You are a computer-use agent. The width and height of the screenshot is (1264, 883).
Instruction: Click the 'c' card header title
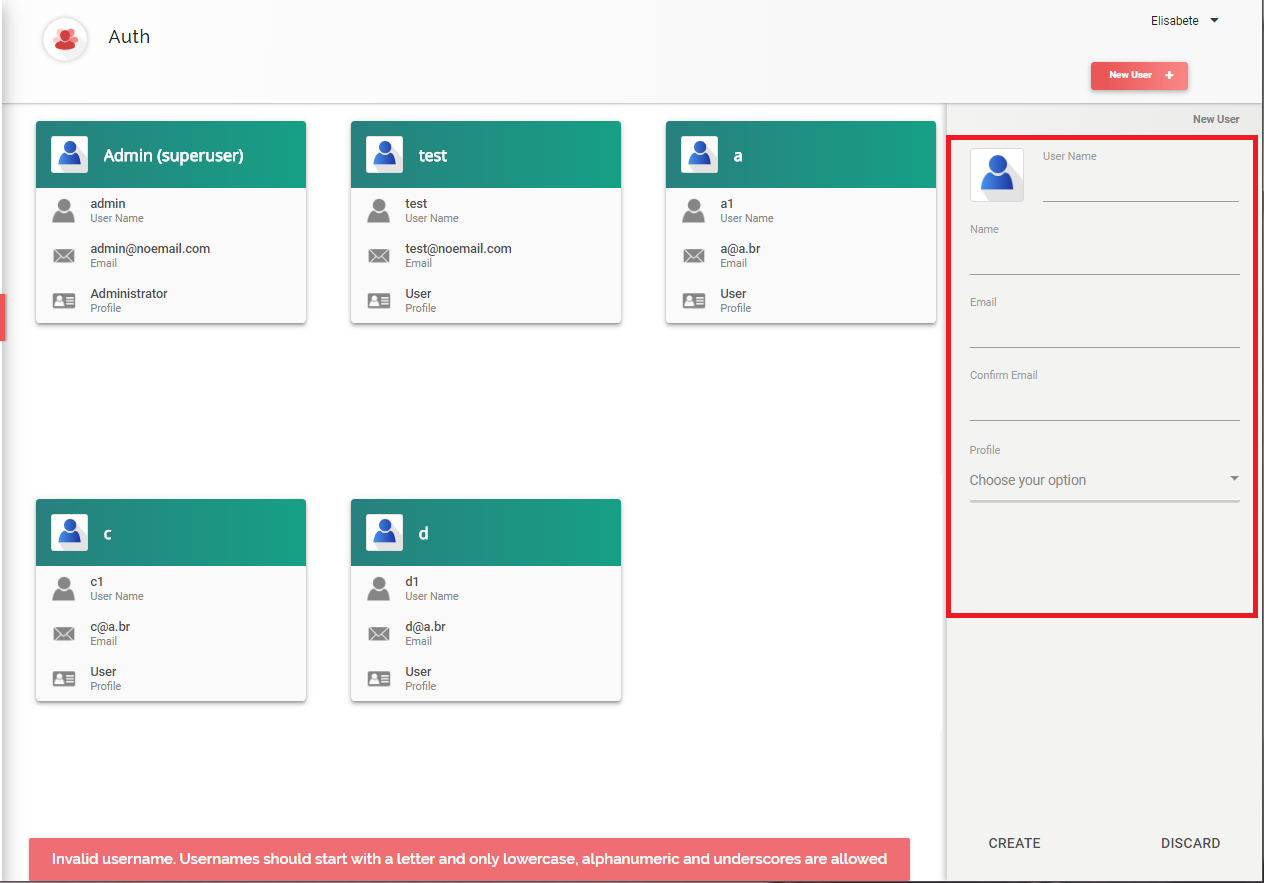pos(108,534)
